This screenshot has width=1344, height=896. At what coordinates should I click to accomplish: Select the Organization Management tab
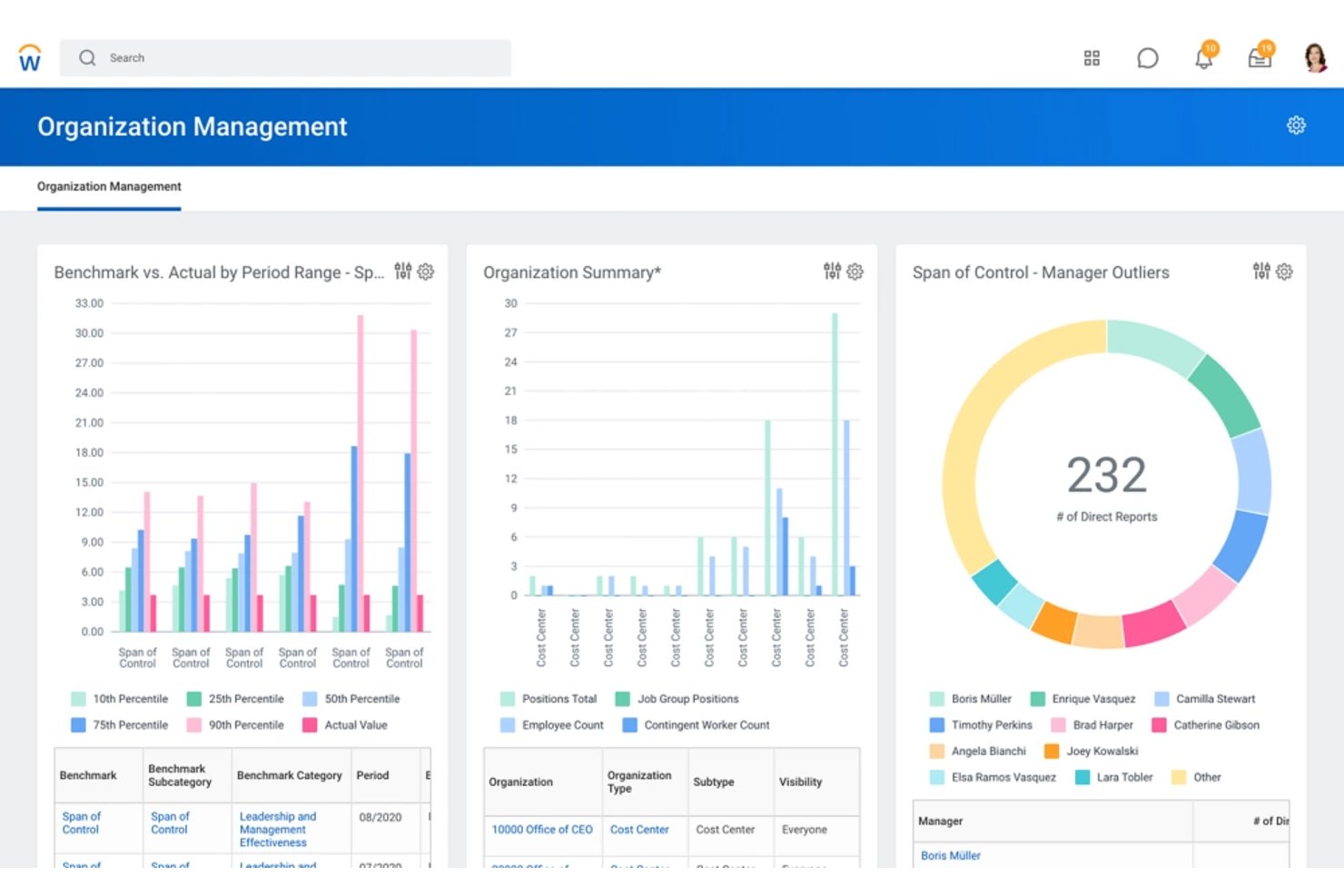(109, 187)
